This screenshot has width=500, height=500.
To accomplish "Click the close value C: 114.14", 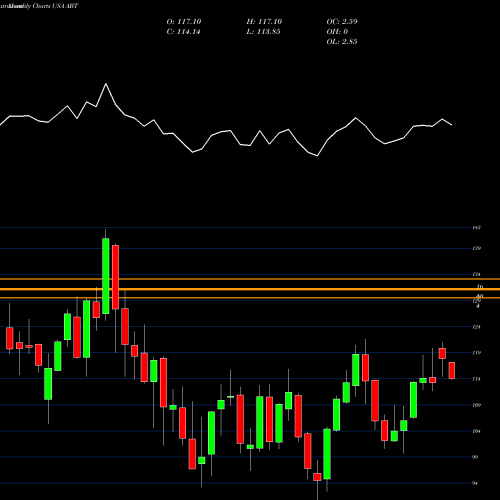I will click(x=183, y=32).
